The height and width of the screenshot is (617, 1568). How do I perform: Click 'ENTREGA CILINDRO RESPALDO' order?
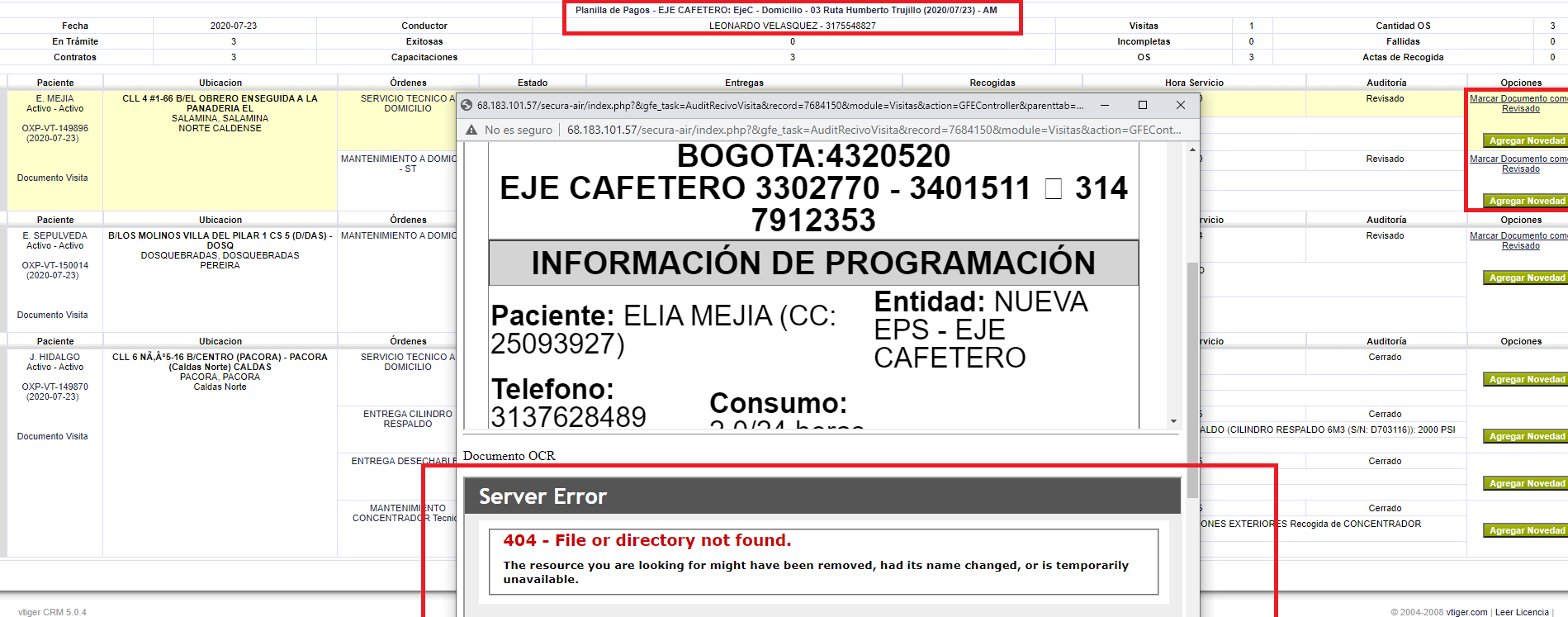coord(407,419)
